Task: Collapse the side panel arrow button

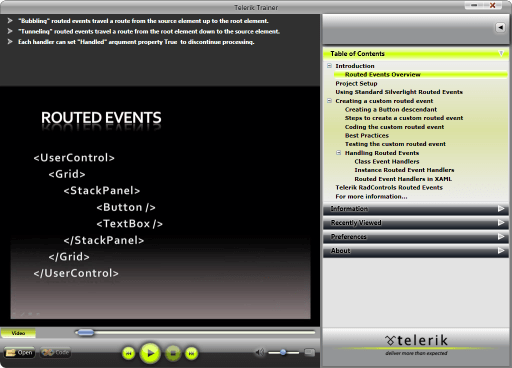Action: click(x=500, y=27)
